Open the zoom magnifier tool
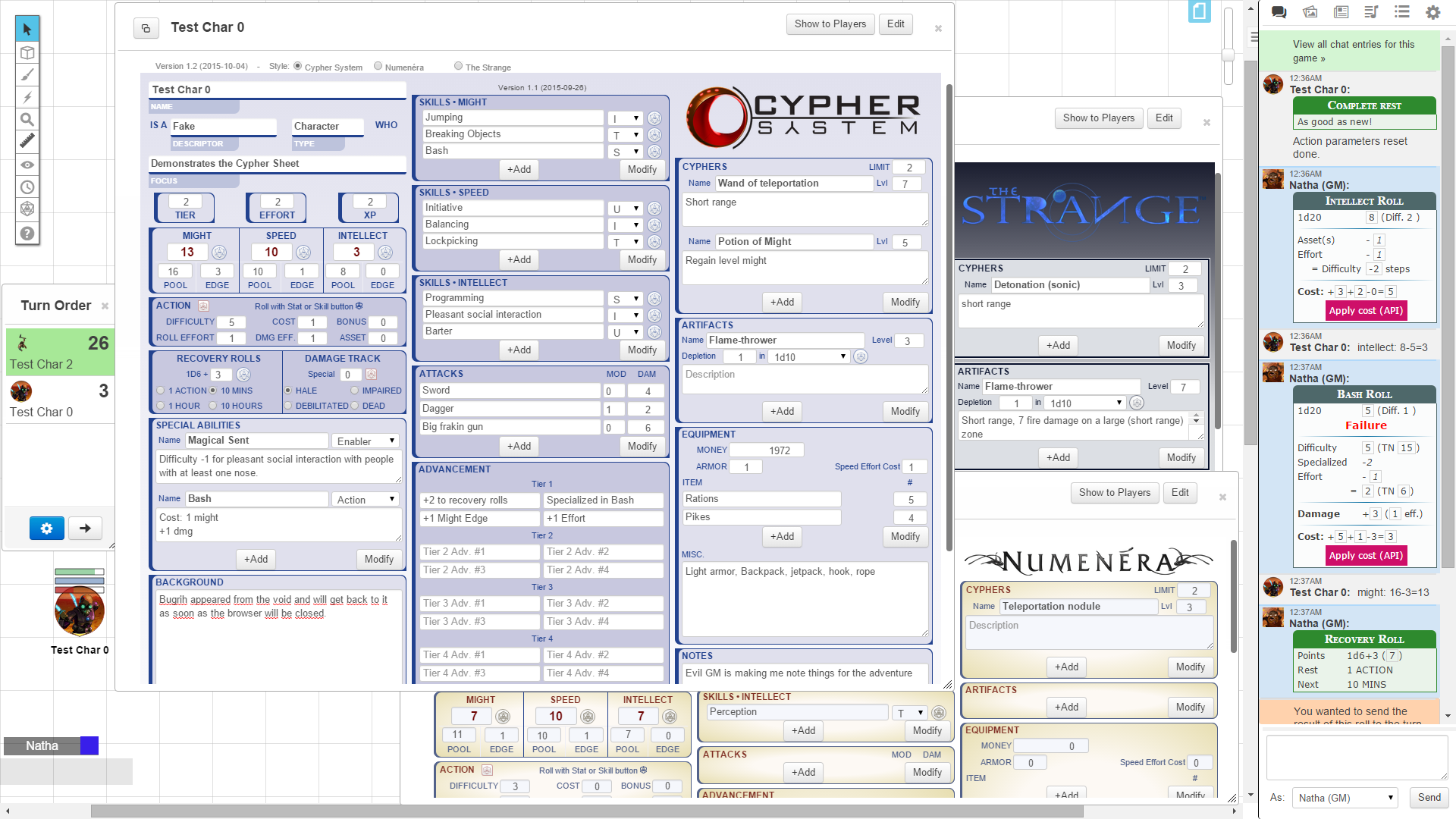1456x819 pixels. (x=27, y=119)
